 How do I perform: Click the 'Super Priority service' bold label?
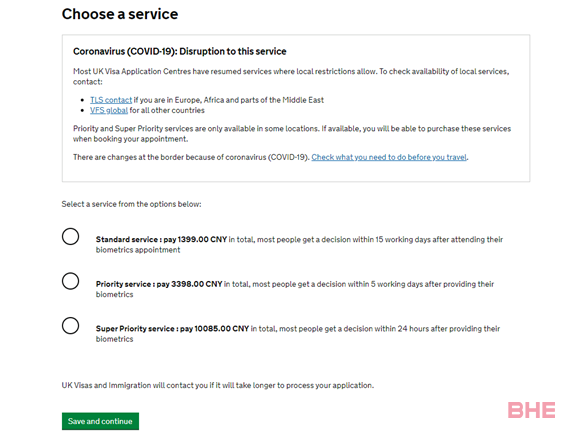tap(135, 329)
